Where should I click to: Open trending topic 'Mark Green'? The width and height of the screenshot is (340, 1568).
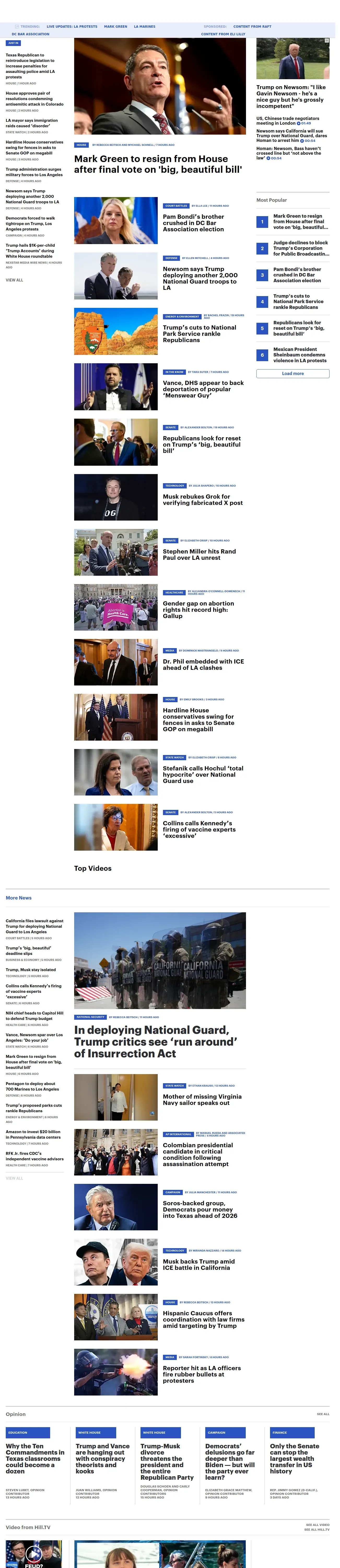point(116,27)
